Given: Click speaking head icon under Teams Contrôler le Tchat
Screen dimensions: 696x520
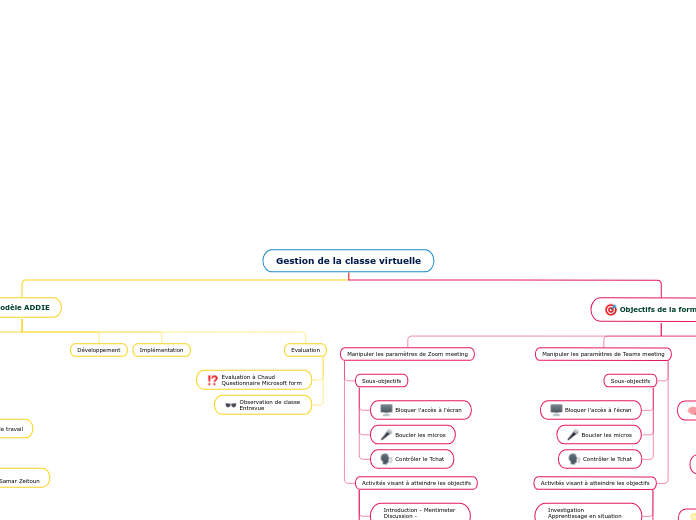Looking at the screenshot, I should point(574,459).
